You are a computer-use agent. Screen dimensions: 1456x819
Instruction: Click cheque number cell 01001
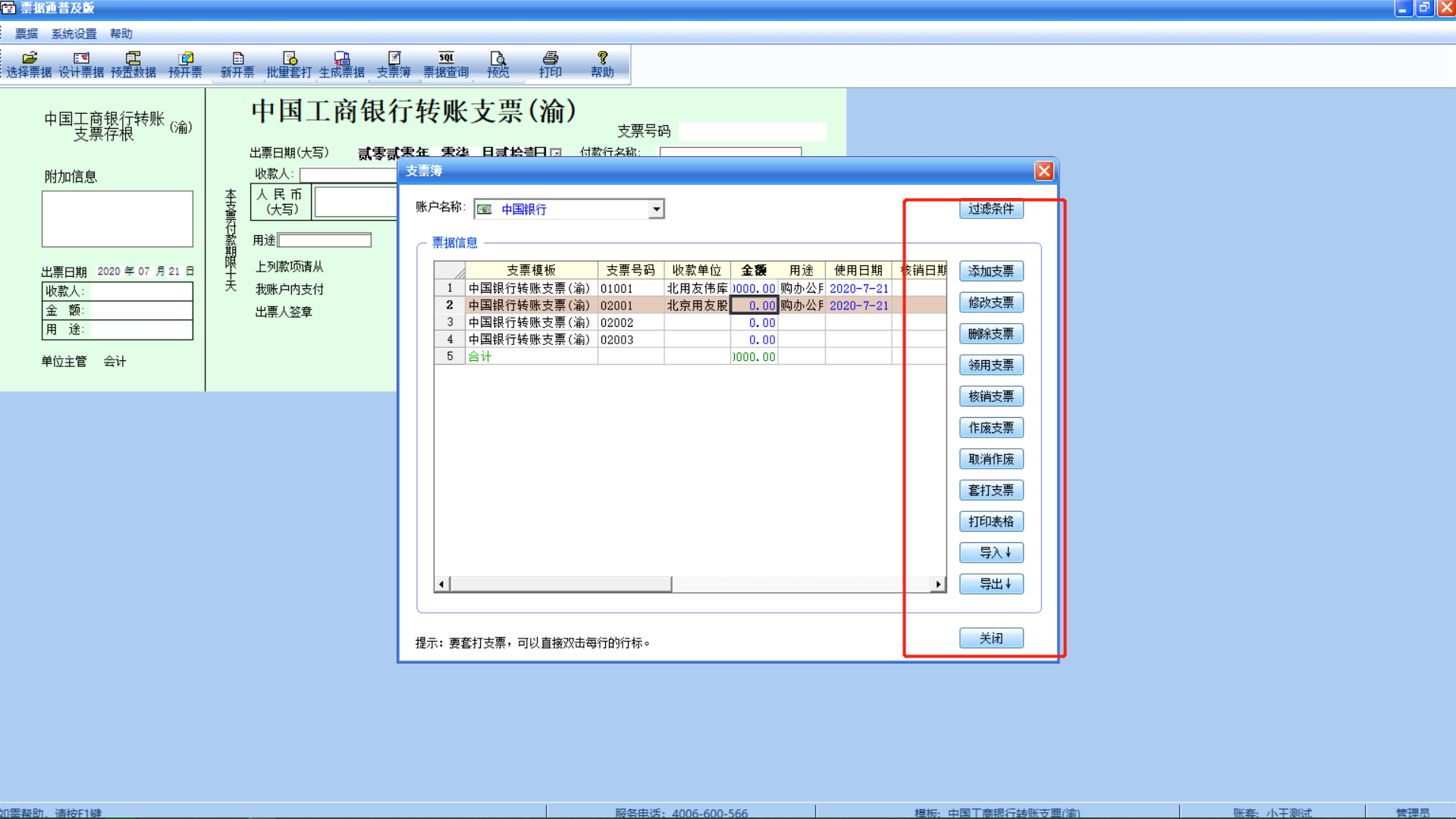pyautogui.click(x=631, y=288)
